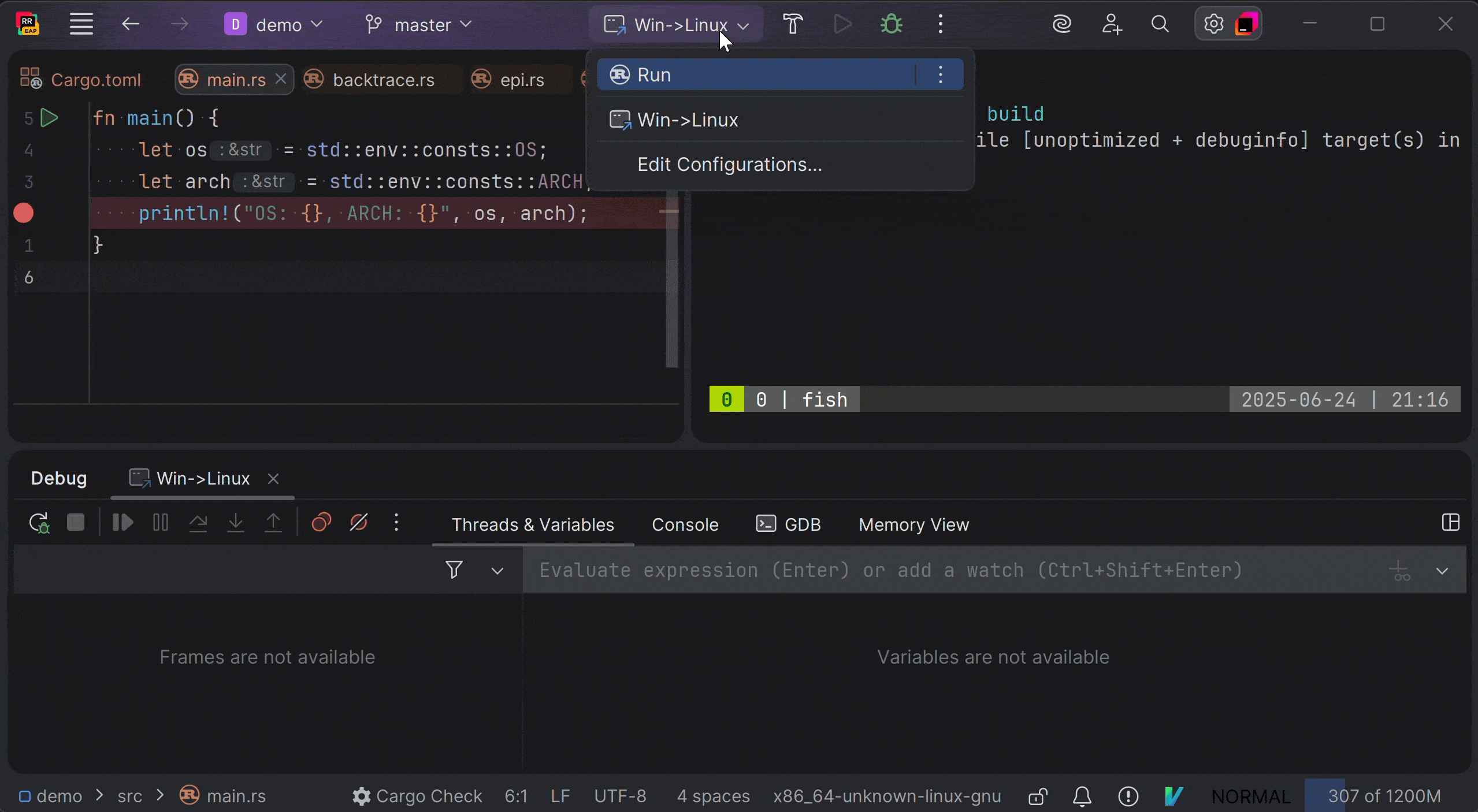Image resolution: width=1478 pixels, height=812 pixels.
Task: Toggle the breakpoint on println line
Action: 24,213
